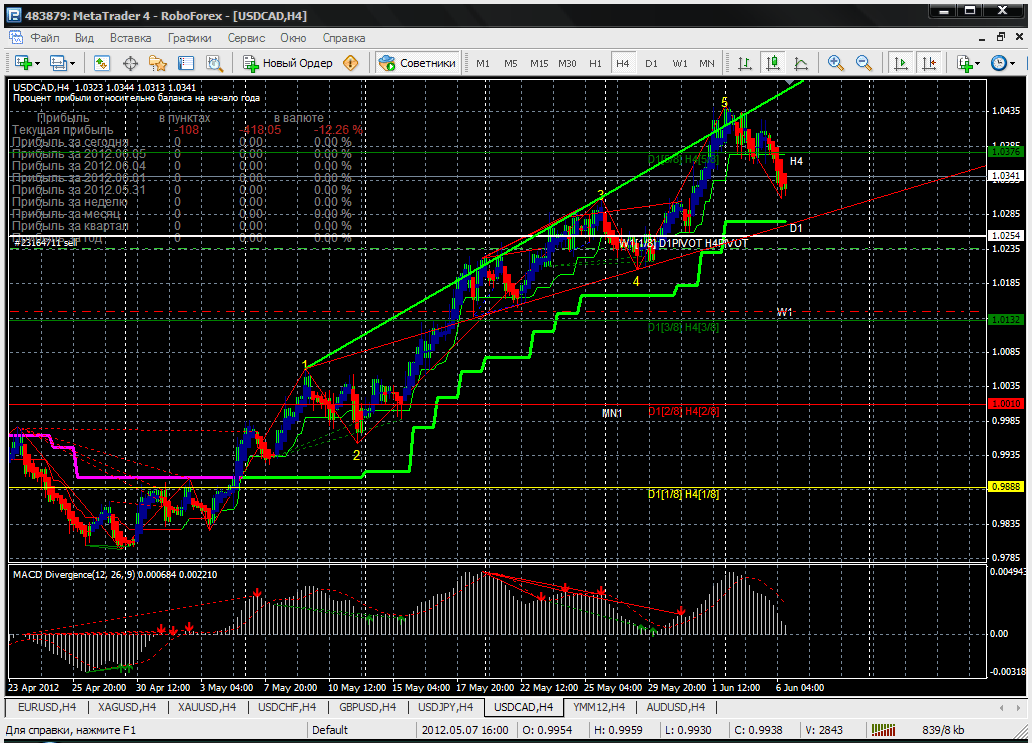Open the Market Watch window icon
This screenshot has width=1032, height=743.
(101, 63)
